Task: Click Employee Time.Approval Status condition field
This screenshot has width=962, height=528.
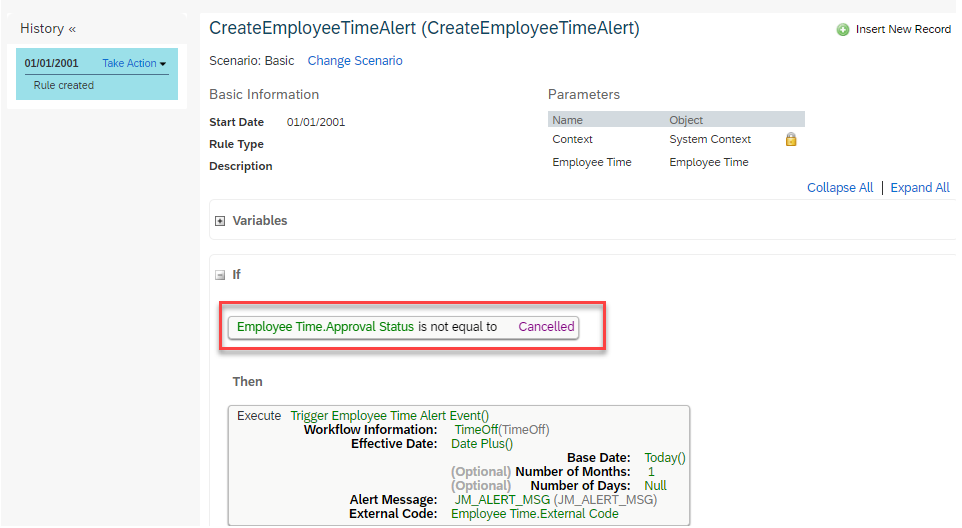Action: click(x=325, y=327)
